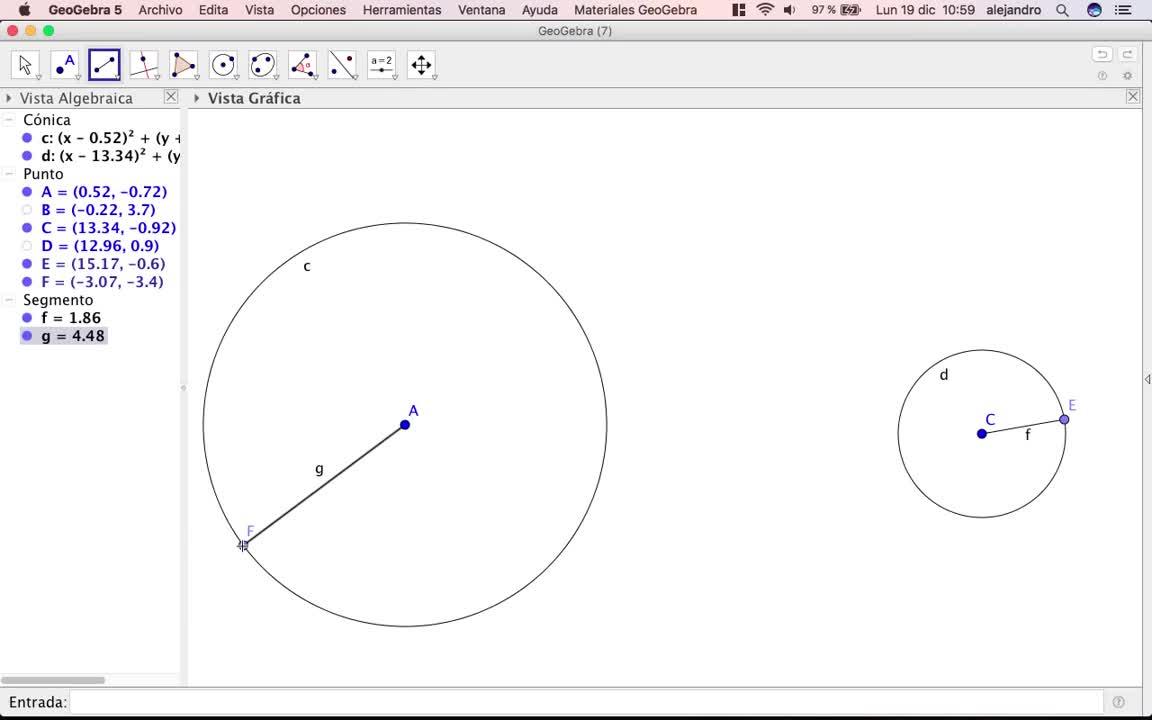
Task: Open the Herramientas menu
Action: [x=401, y=10]
